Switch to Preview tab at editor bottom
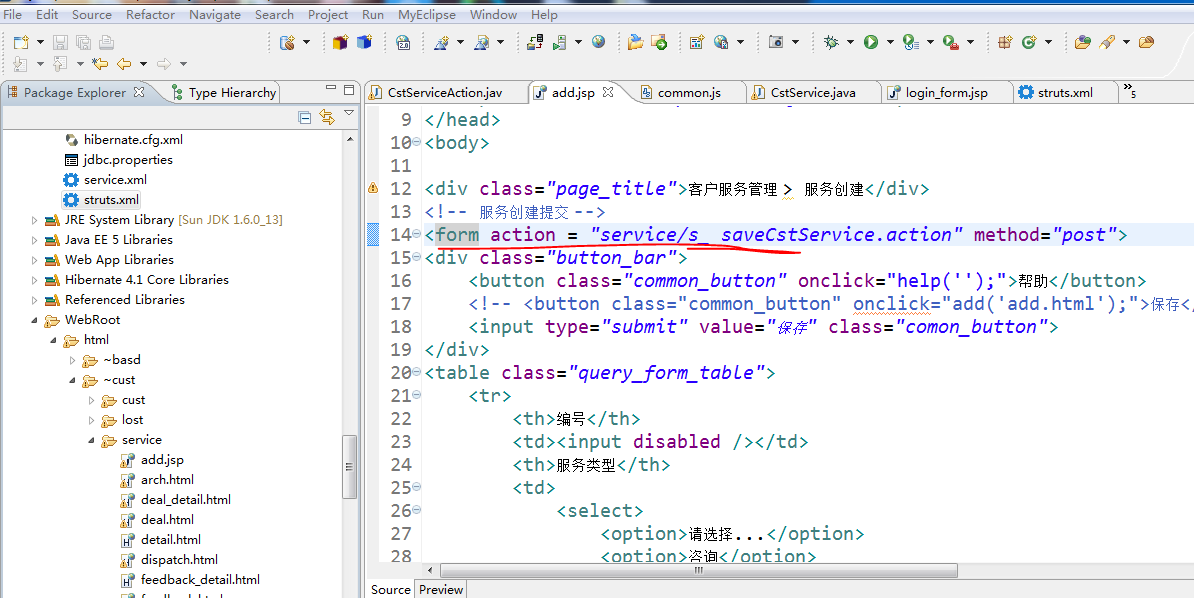 (x=441, y=590)
